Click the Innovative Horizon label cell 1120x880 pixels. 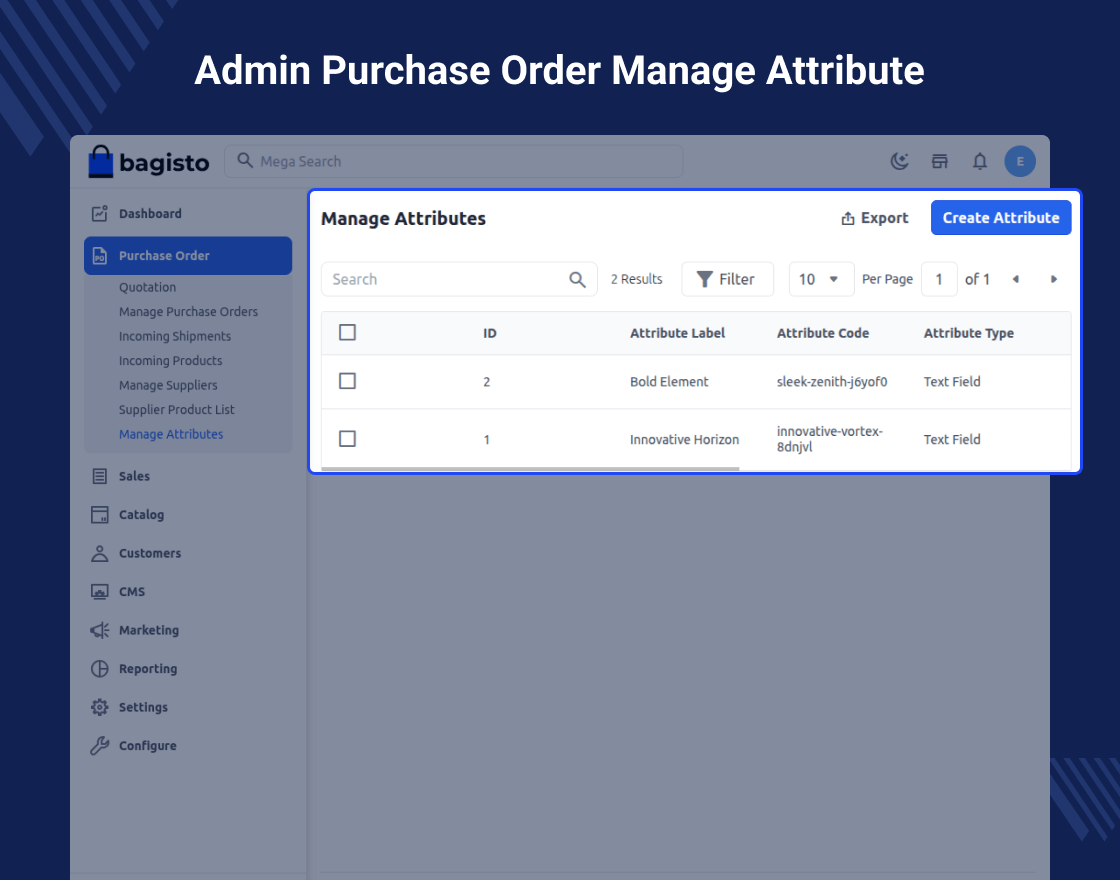click(684, 440)
